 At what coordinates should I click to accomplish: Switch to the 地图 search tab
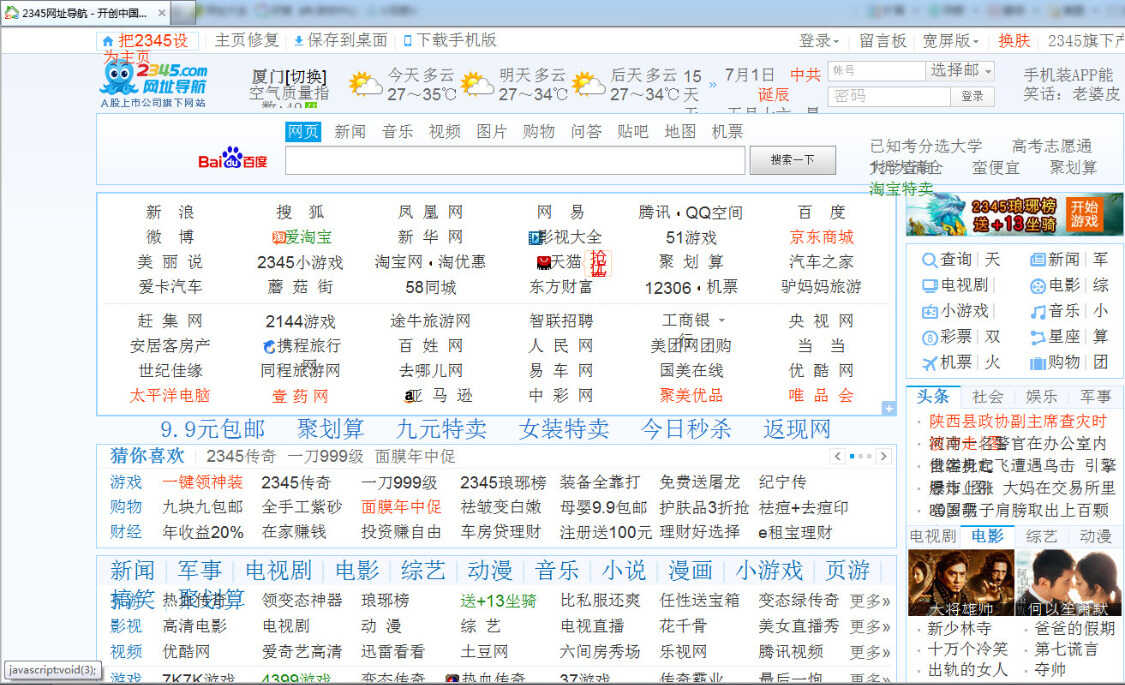680,132
